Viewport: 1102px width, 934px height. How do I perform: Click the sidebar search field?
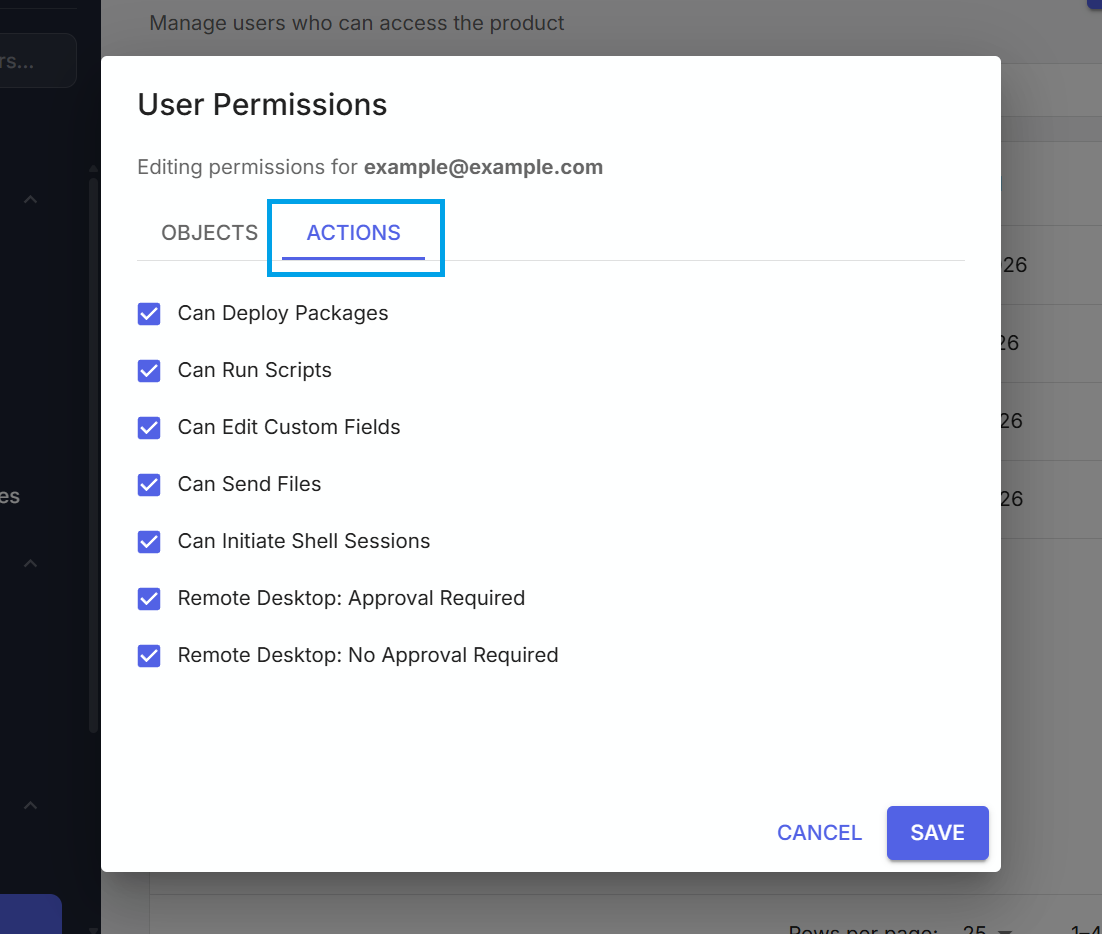pyautogui.click(x=30, y=60)
